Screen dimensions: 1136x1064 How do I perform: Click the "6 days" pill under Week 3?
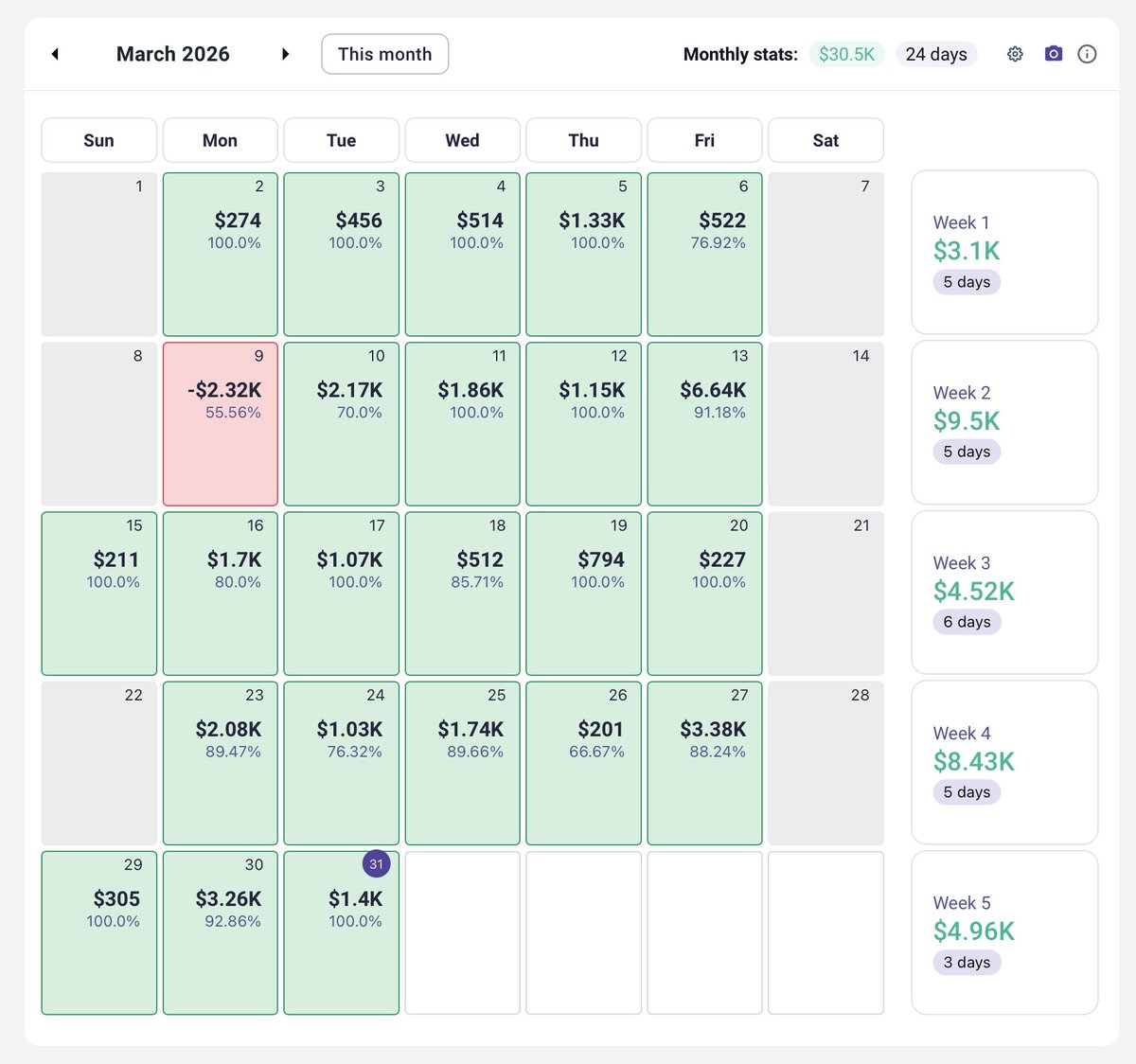(x=967, y=622)
